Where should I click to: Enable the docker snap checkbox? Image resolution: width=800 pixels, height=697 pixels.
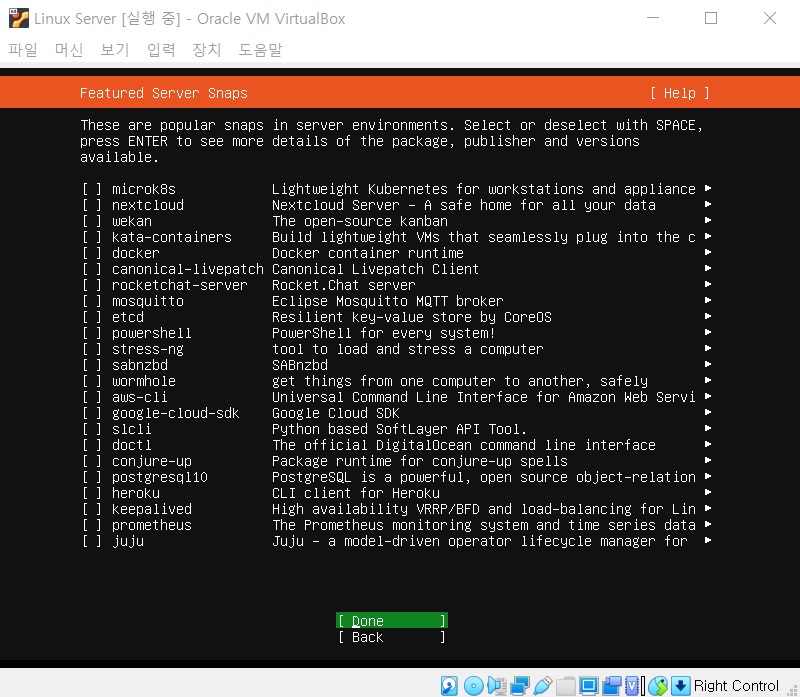click(x=92, y=253)
